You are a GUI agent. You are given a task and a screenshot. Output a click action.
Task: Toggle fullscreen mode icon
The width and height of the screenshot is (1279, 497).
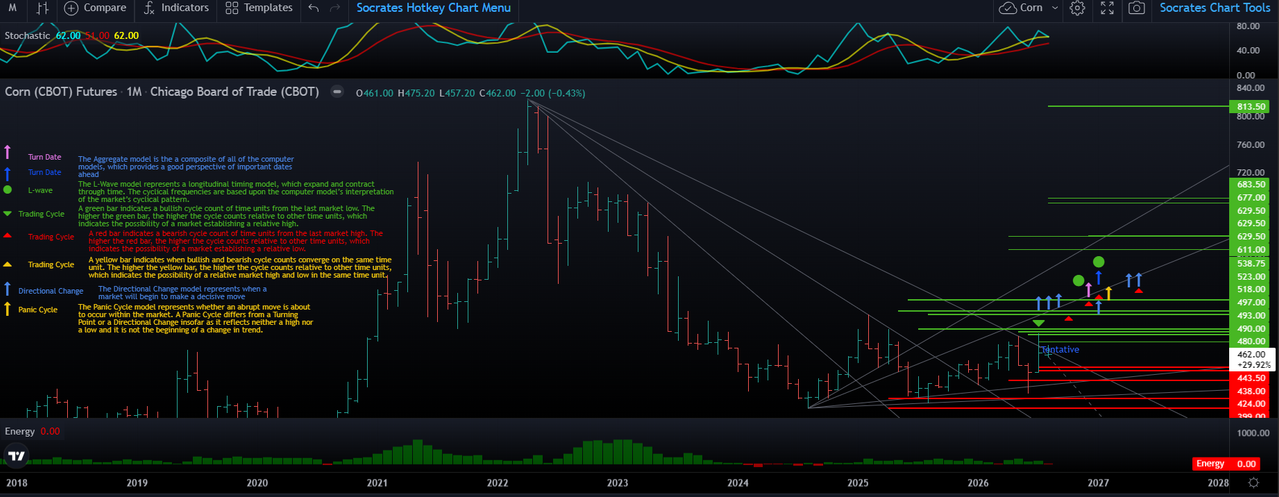click(1107, 8)
